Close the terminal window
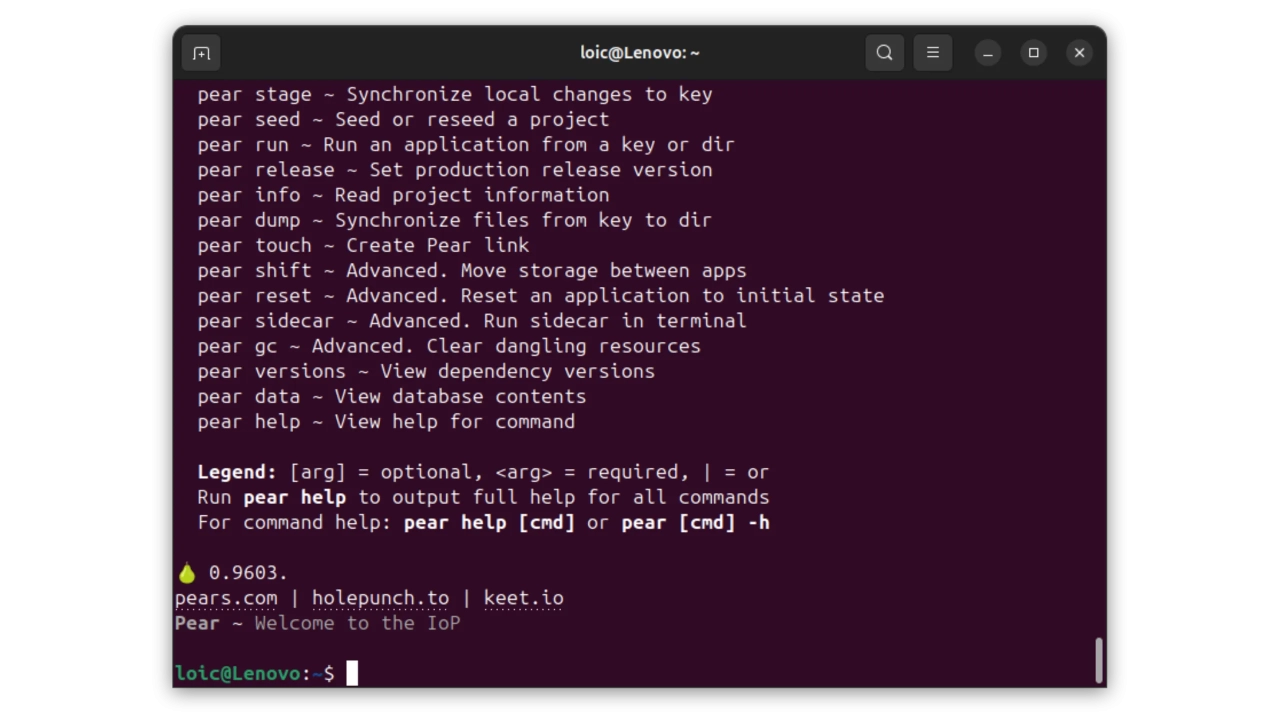 point(1079,53)
